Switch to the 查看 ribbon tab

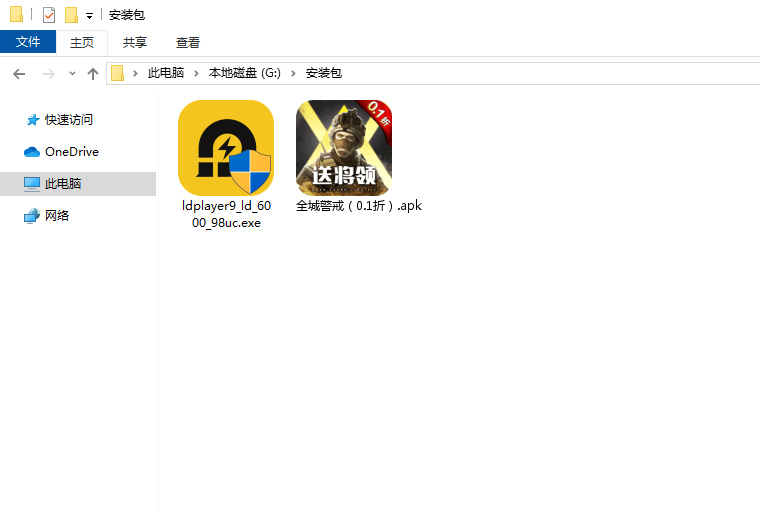pos(188,42)
